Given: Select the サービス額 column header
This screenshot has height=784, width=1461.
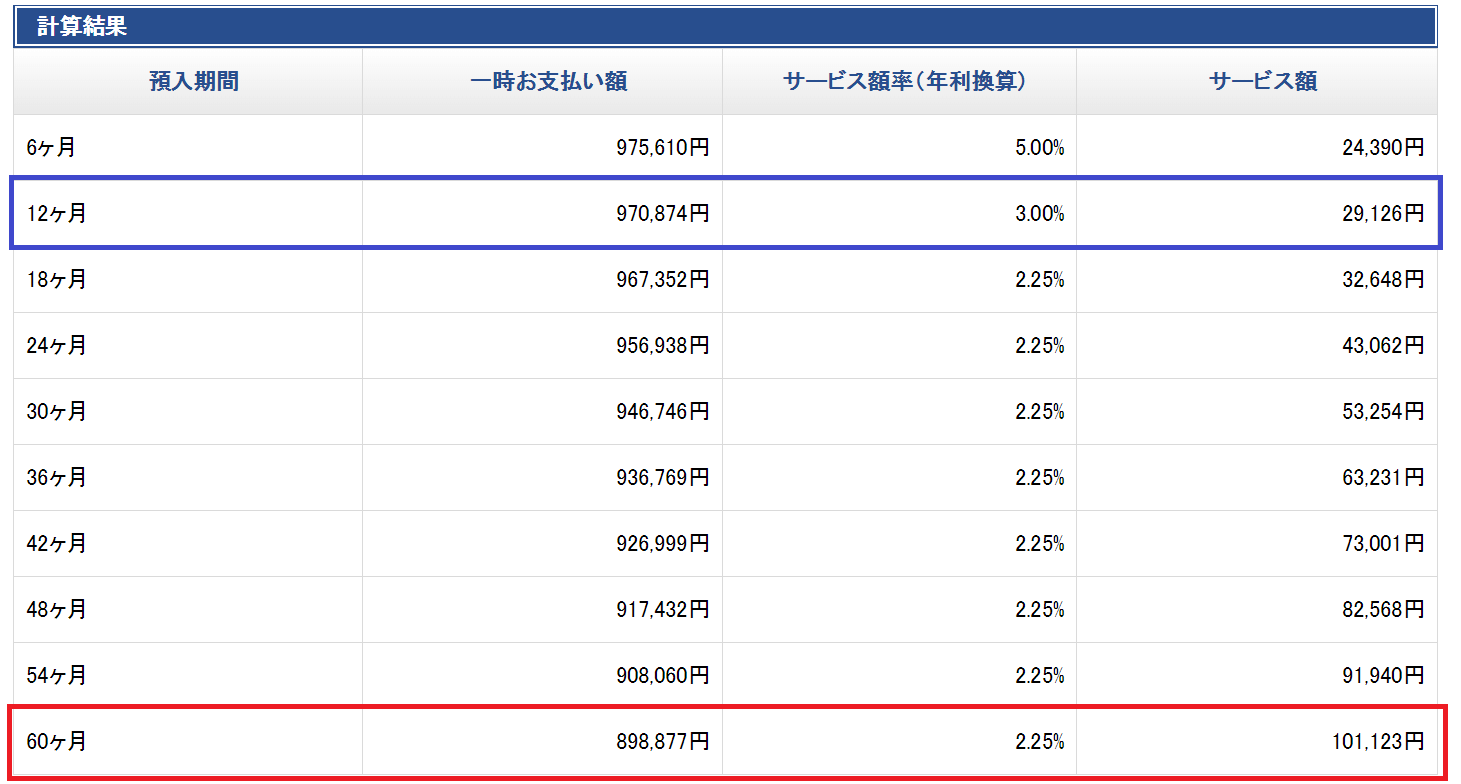Looking at the screenshot, I should 1263,82.
